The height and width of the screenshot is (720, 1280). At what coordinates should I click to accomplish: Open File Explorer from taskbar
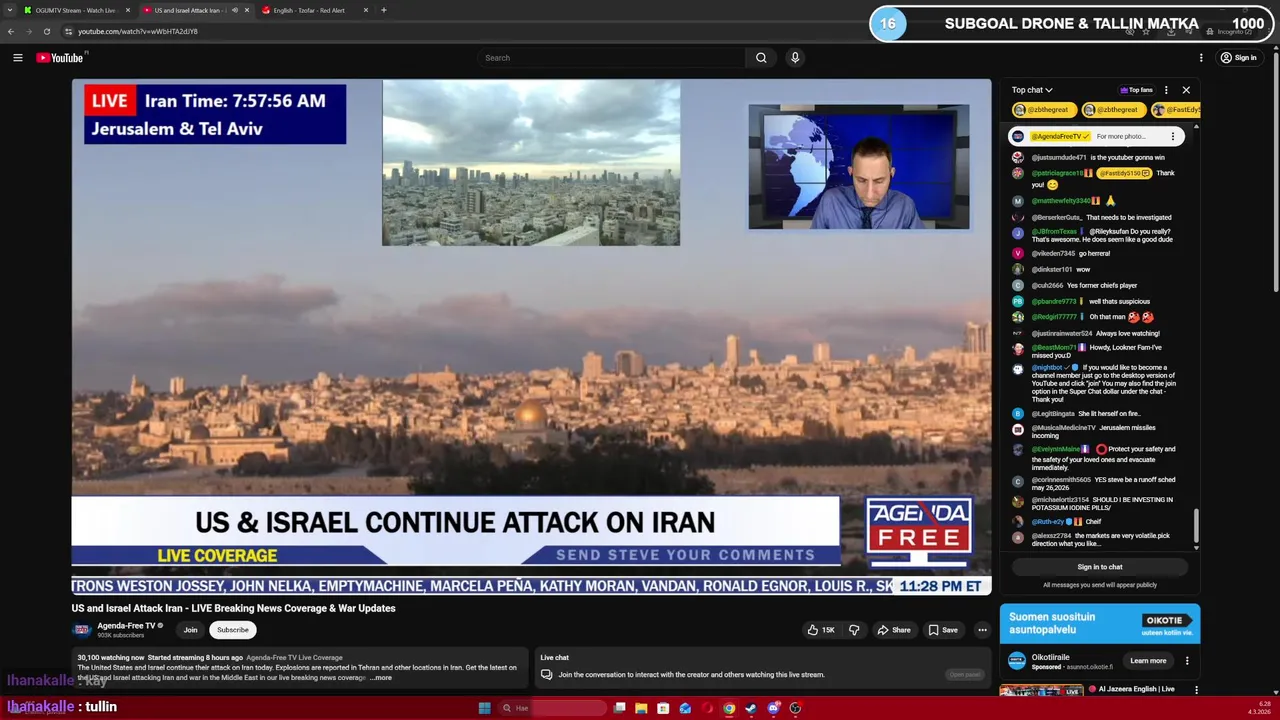point(641,708)
